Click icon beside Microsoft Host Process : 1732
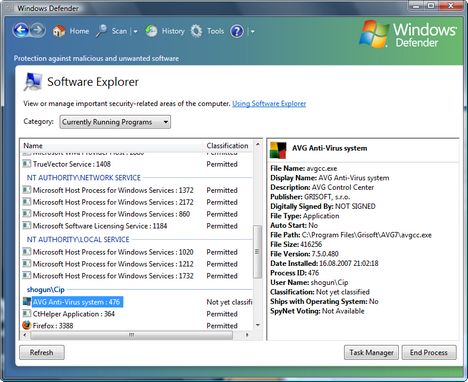The image size is (468, 382). (26, 276)
